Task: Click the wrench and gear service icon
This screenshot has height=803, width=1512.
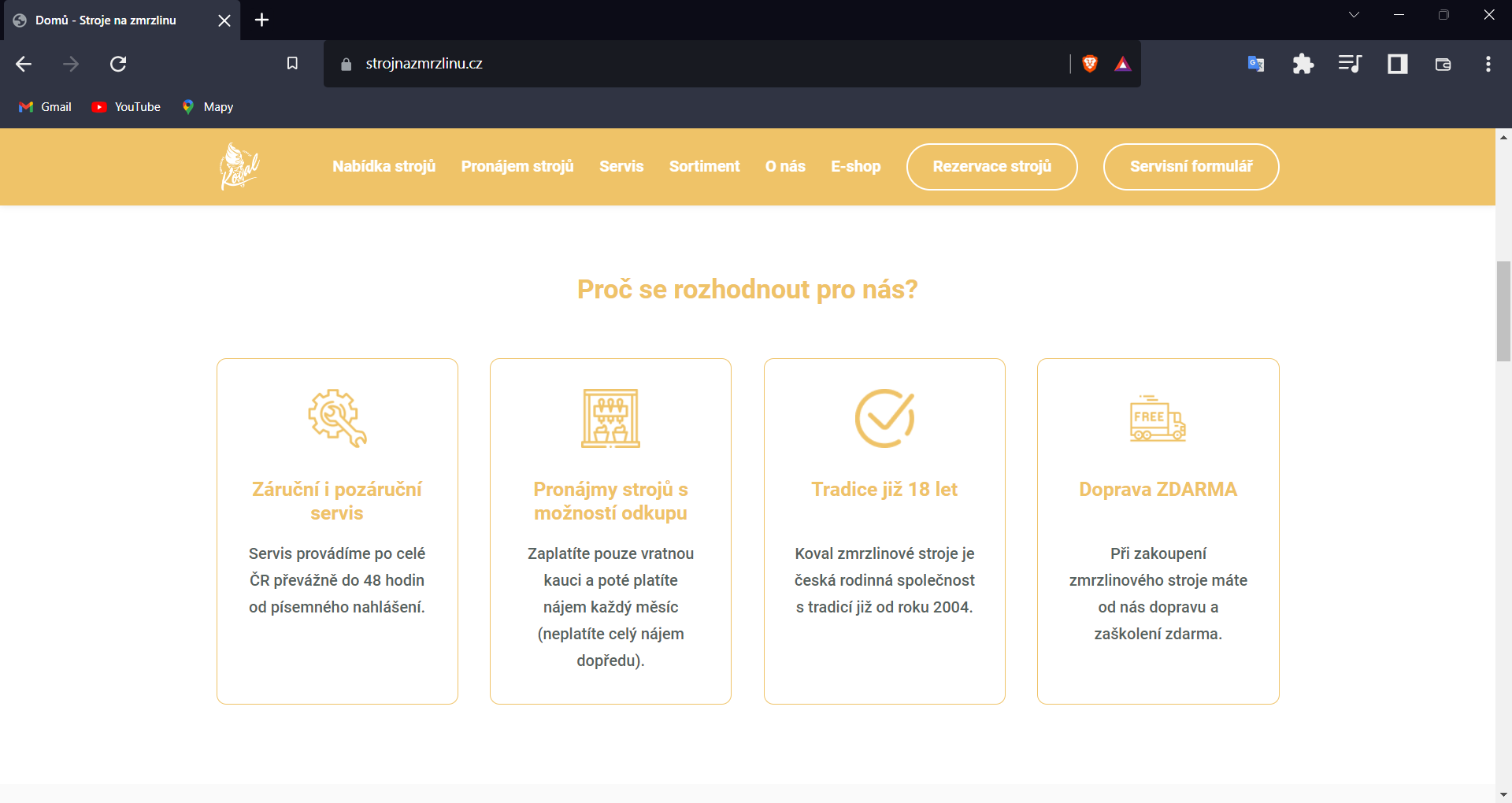Action: click(337, 418)
